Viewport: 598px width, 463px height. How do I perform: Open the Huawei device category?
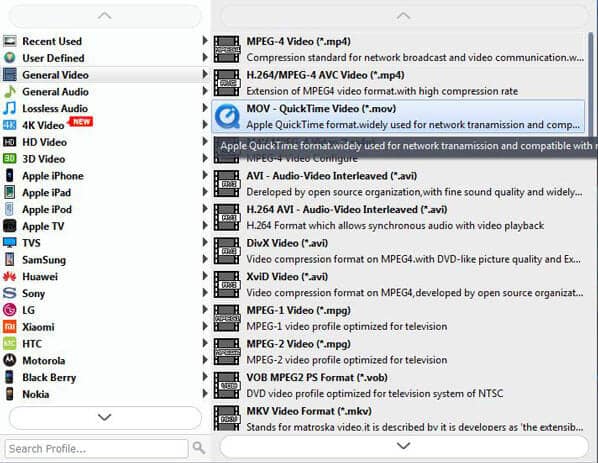(105, 277)
